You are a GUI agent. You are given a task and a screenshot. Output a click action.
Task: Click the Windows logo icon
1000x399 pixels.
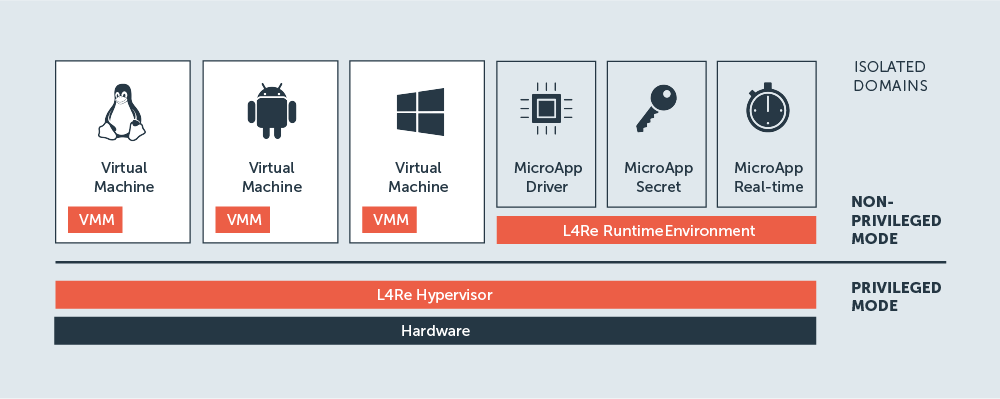(420, 112)
